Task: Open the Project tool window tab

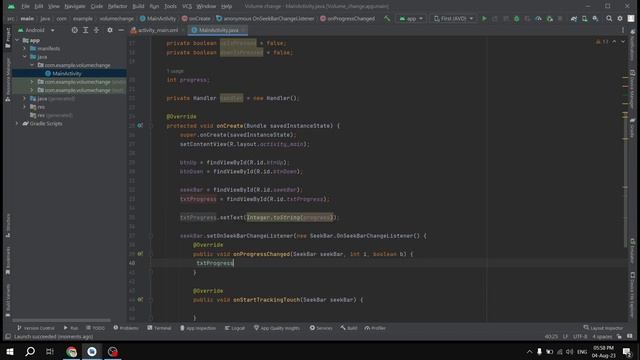Action: click(x=8, y=38)
